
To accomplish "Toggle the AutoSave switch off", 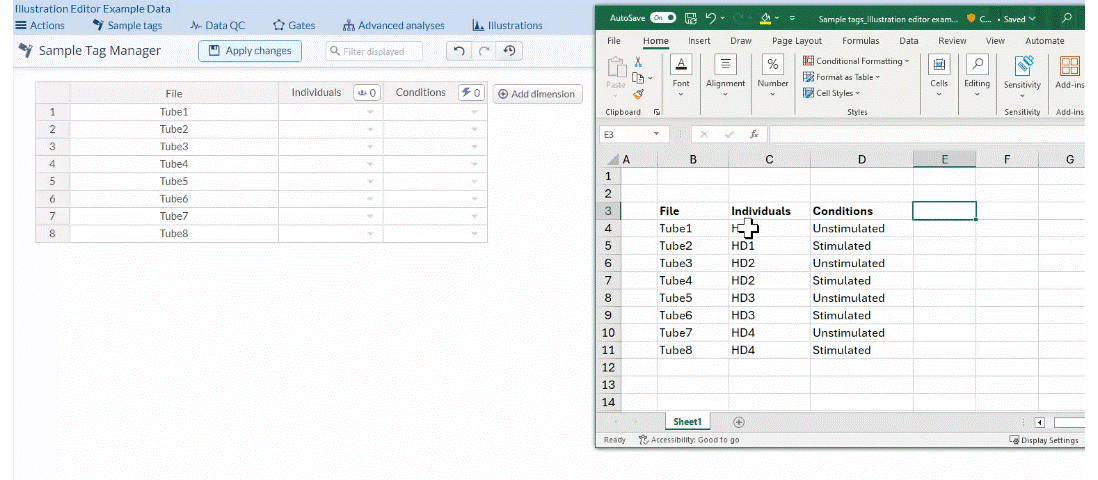I will pyautogui.click(x=662, y=18).
